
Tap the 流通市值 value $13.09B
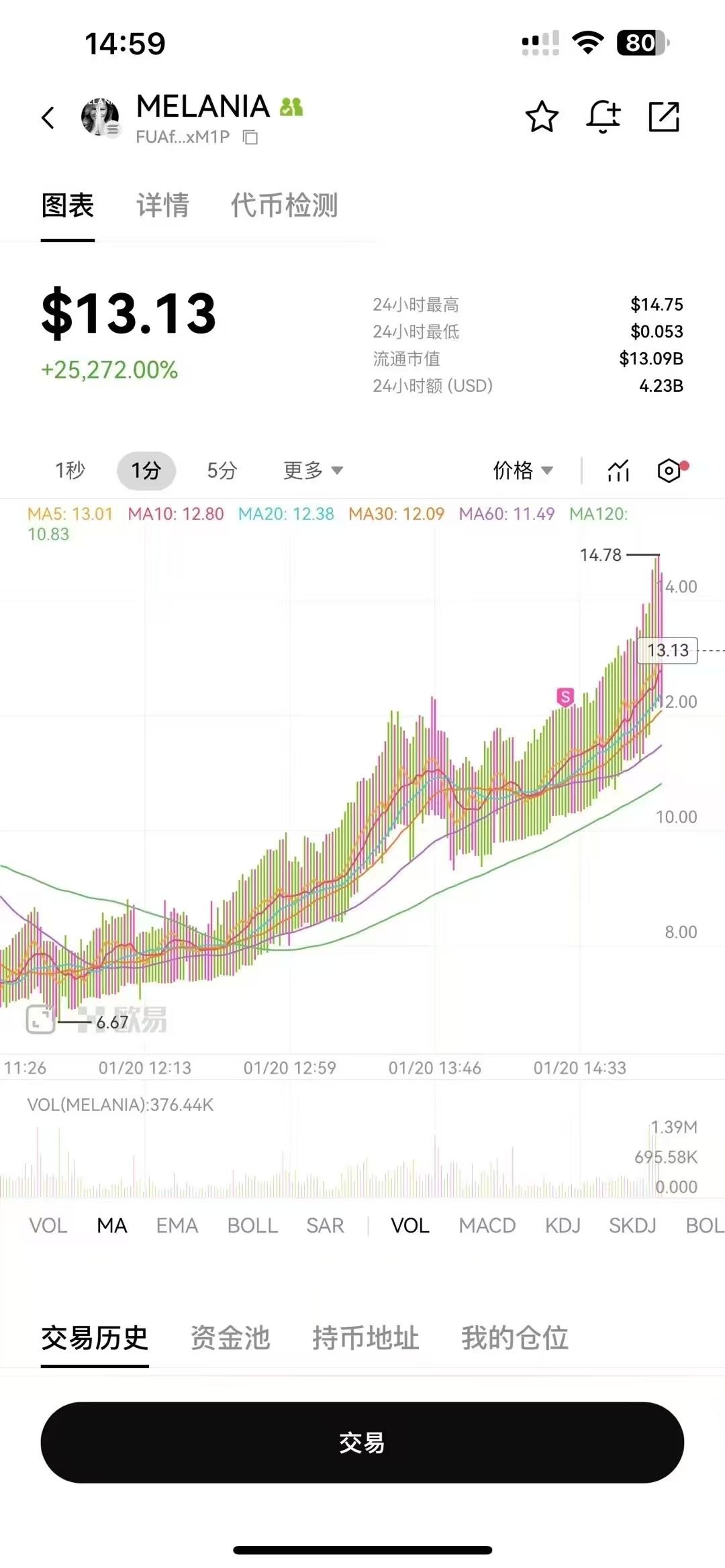651,358
